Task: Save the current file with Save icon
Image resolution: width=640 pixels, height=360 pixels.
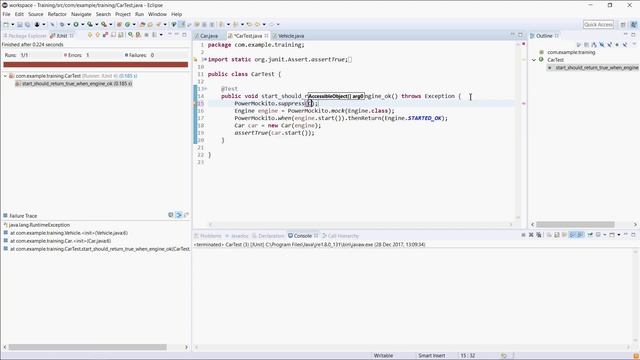Action: tap(19, 24)
